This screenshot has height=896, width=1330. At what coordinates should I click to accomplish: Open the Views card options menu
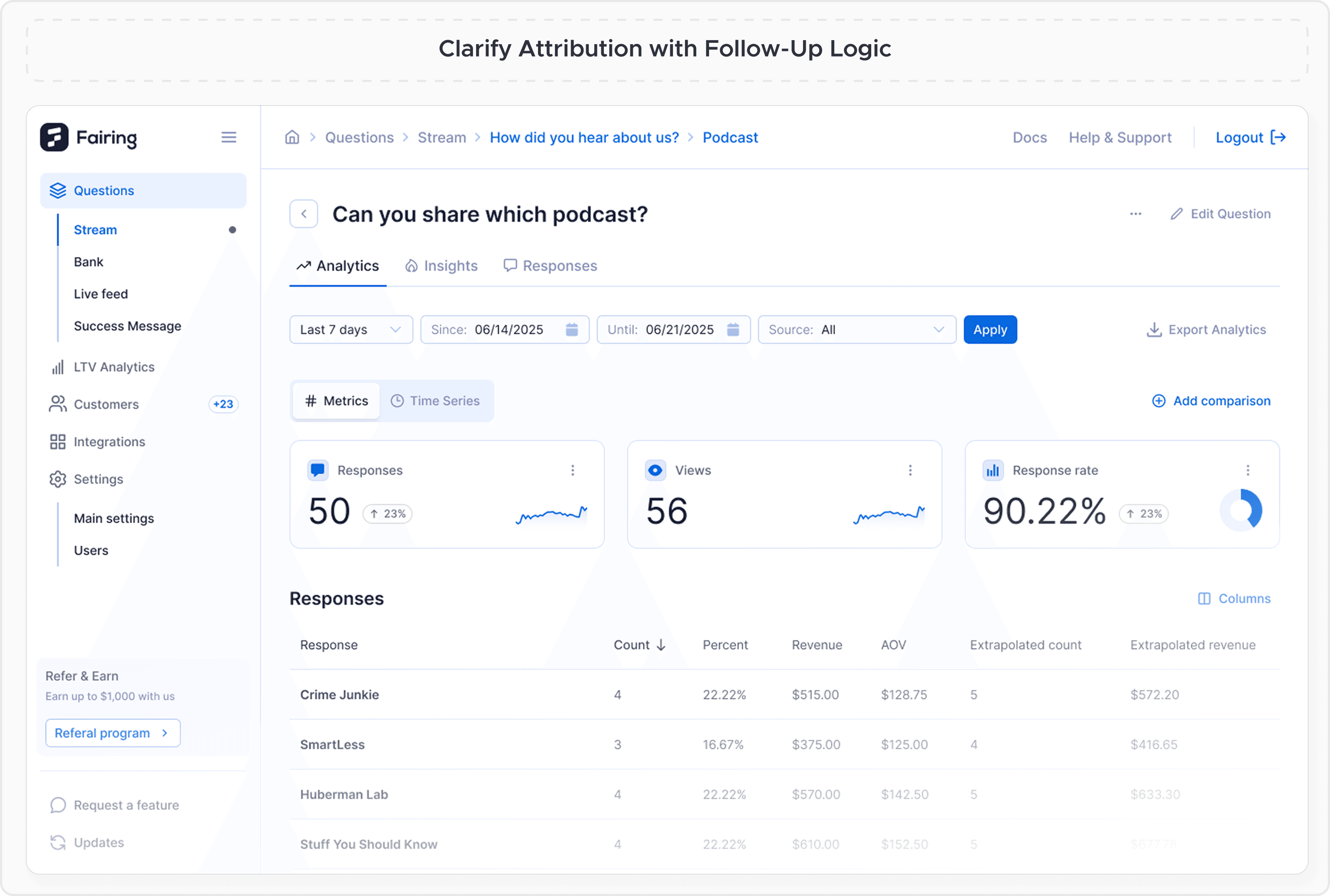pyautogui.click(x=910, y=470)
